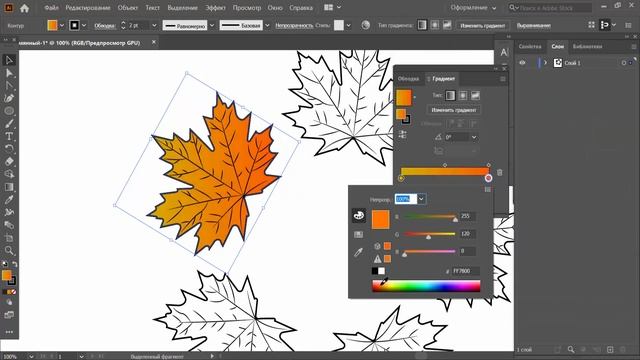640x360 pixels.
Task: Select the Gradient tool in toolbar
Action: [9, 187]
